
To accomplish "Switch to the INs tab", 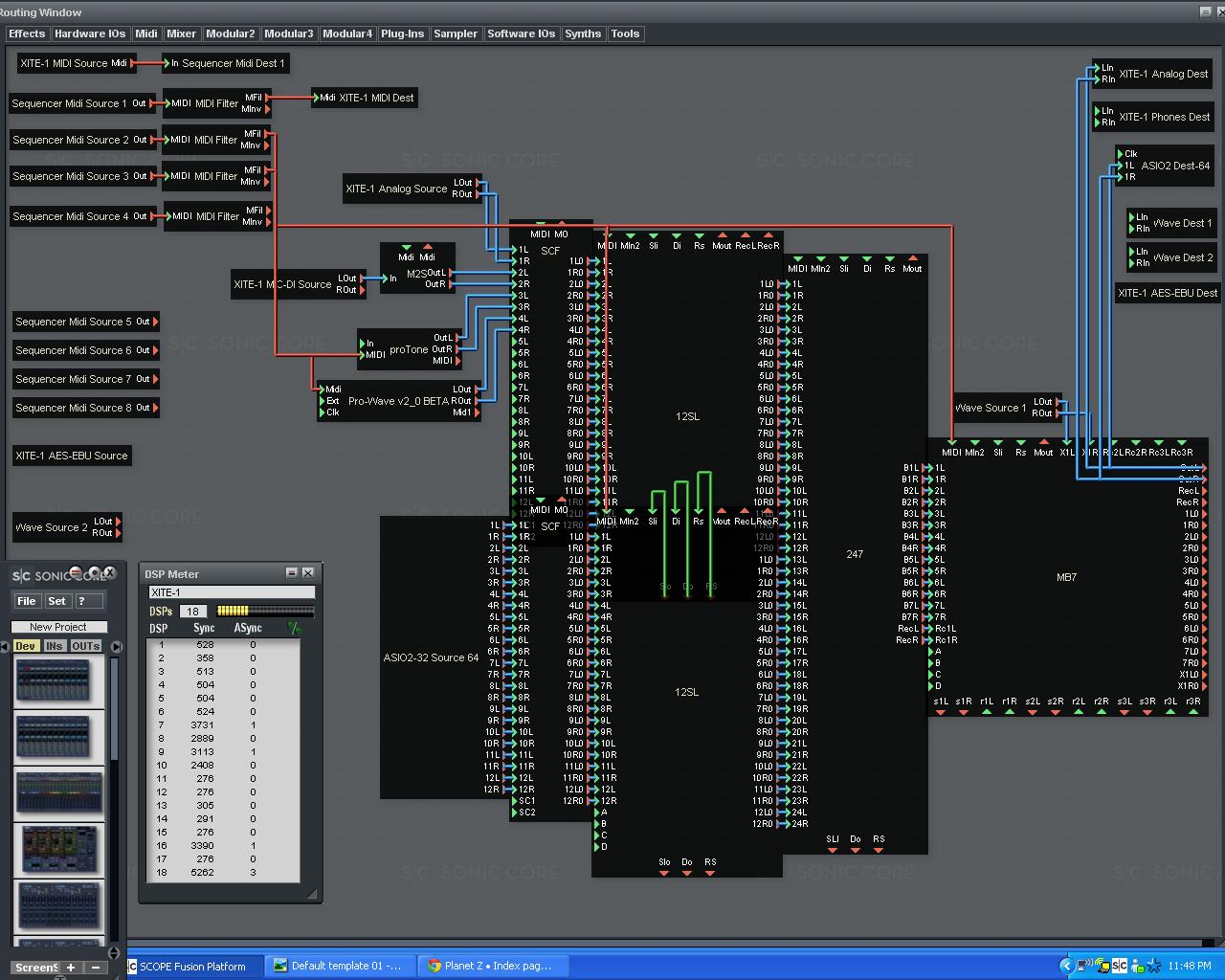I will (55, 646).
